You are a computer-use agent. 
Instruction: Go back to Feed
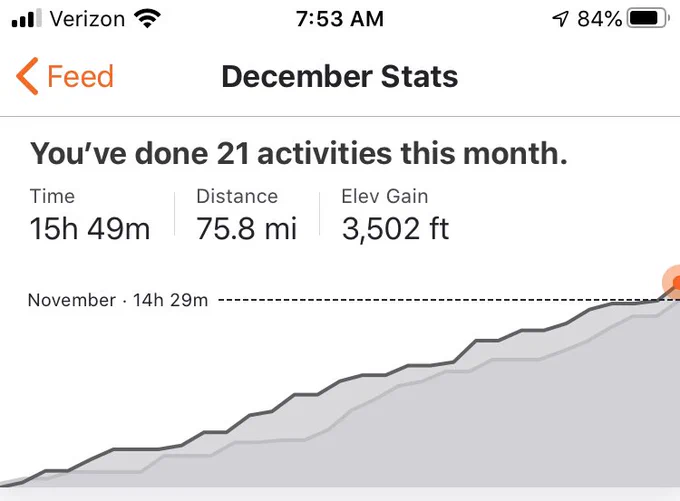click(65, 76)
